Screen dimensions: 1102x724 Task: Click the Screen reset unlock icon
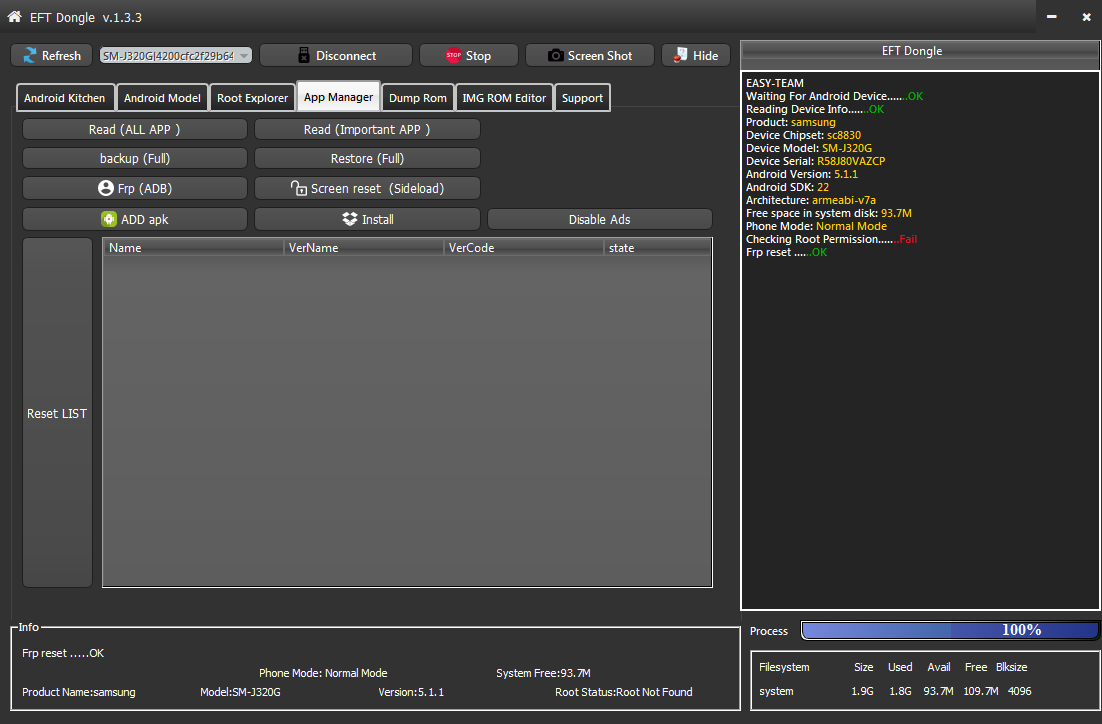299,188
